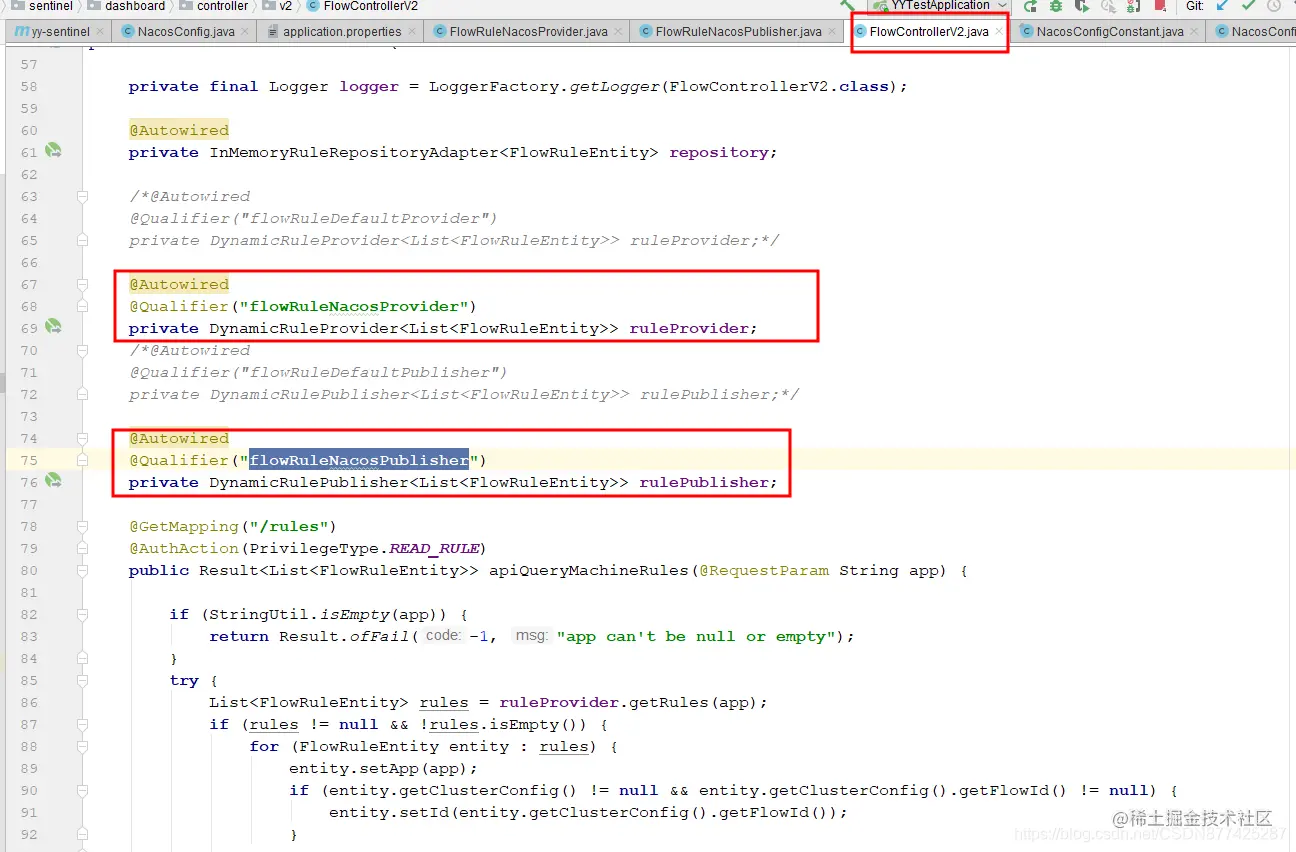Collapse the for loop at line 88
Screen dimensions: 1296x852
pos(83,746)
